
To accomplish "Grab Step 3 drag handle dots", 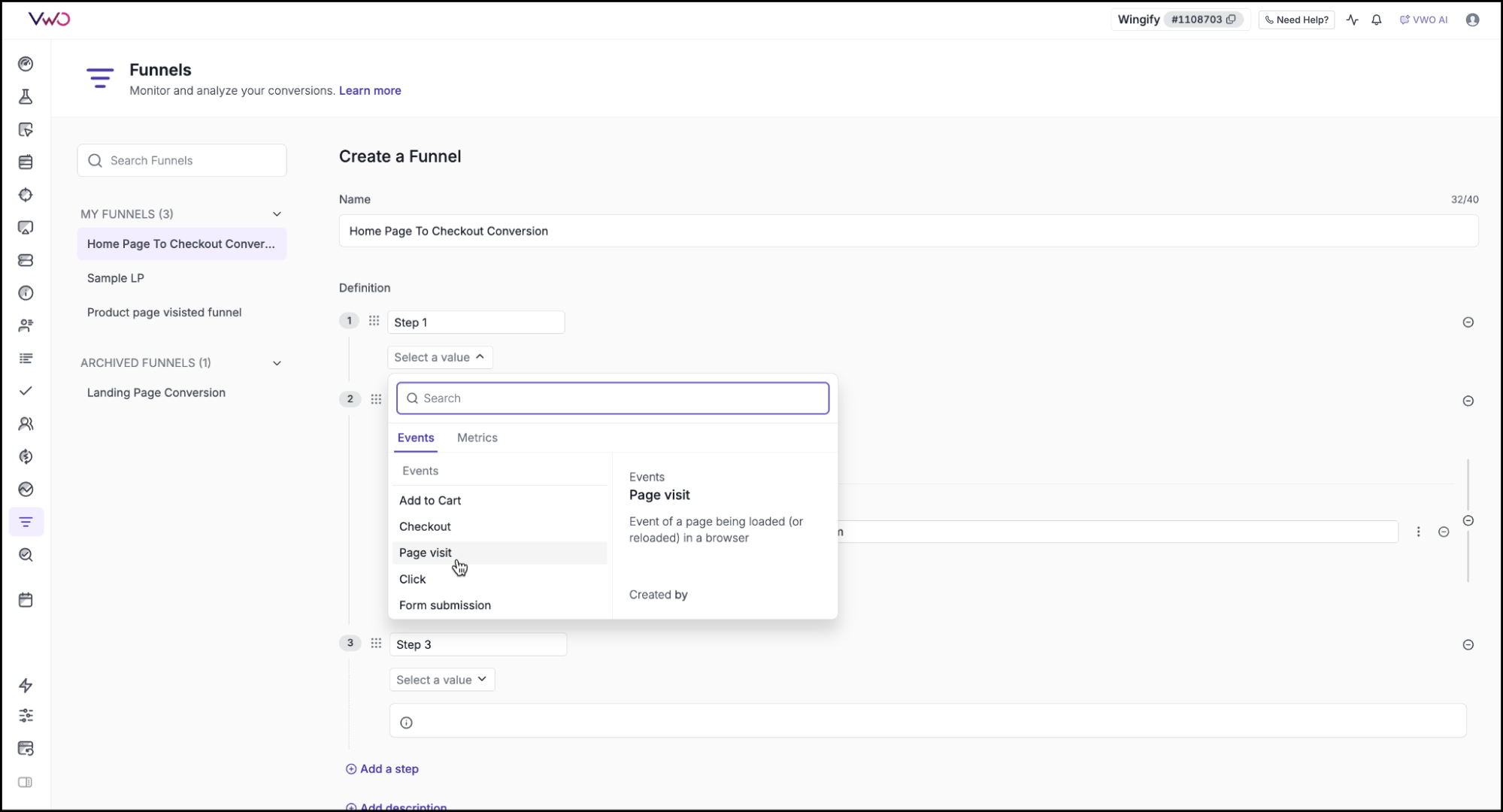I will 376,644.
